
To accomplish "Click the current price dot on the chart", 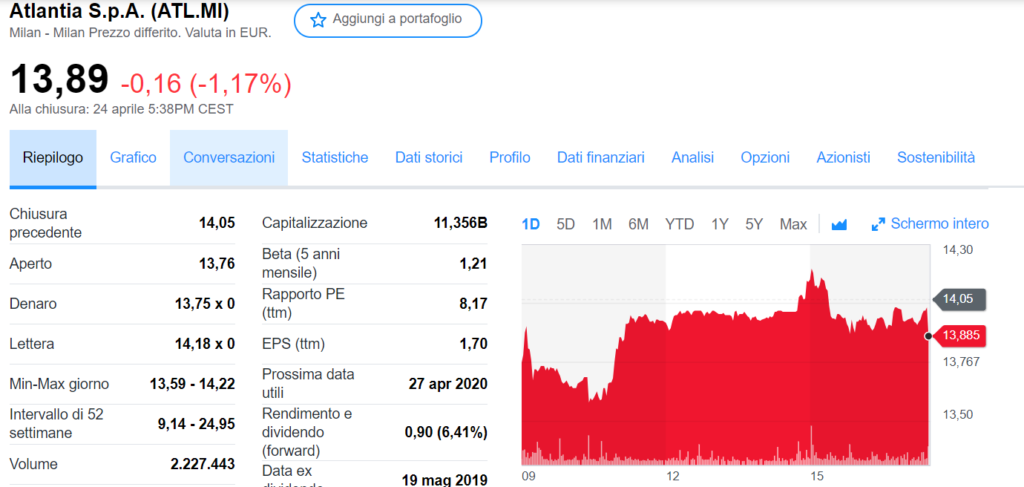I will tap(928, 336).
